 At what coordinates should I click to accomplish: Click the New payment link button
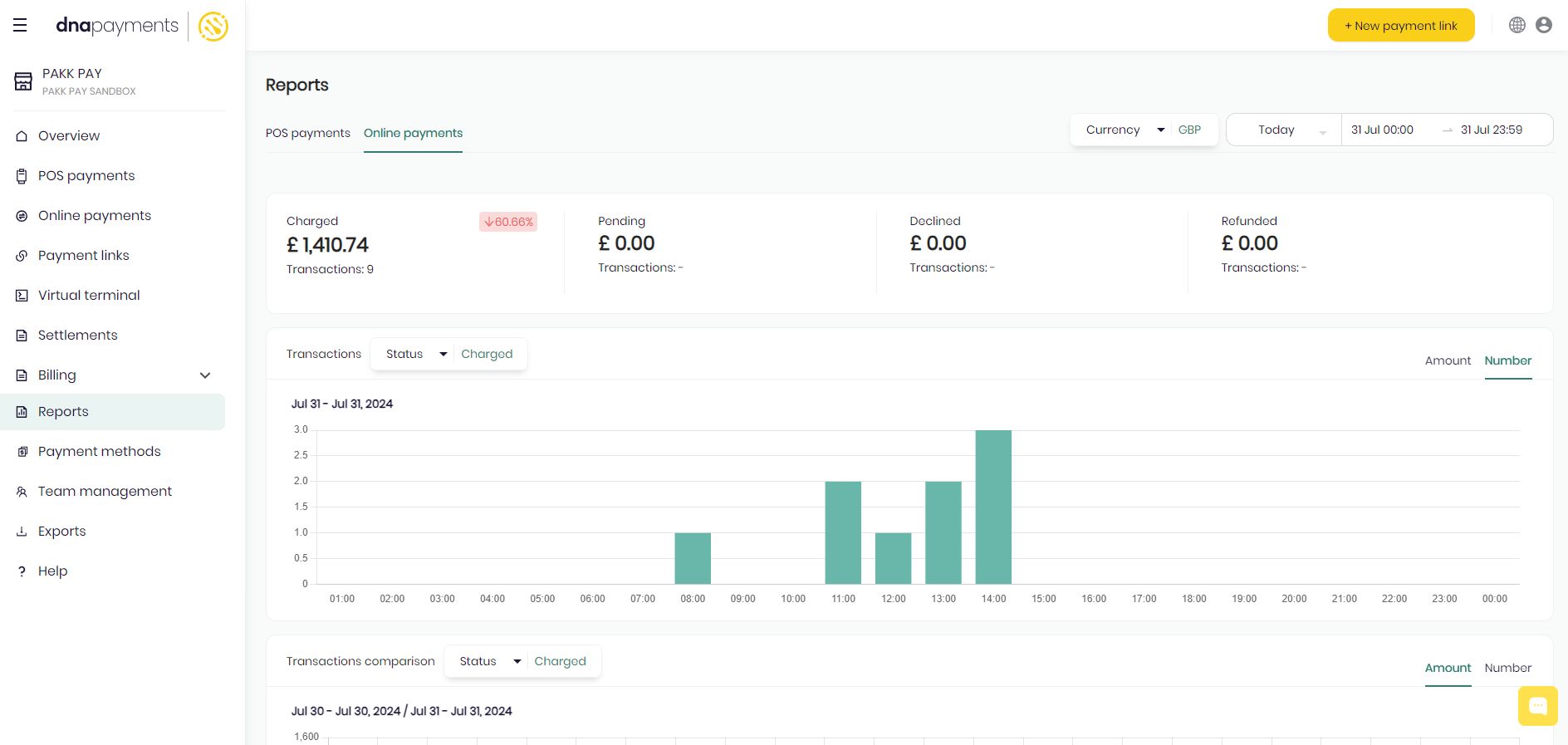pos(1400,26)
